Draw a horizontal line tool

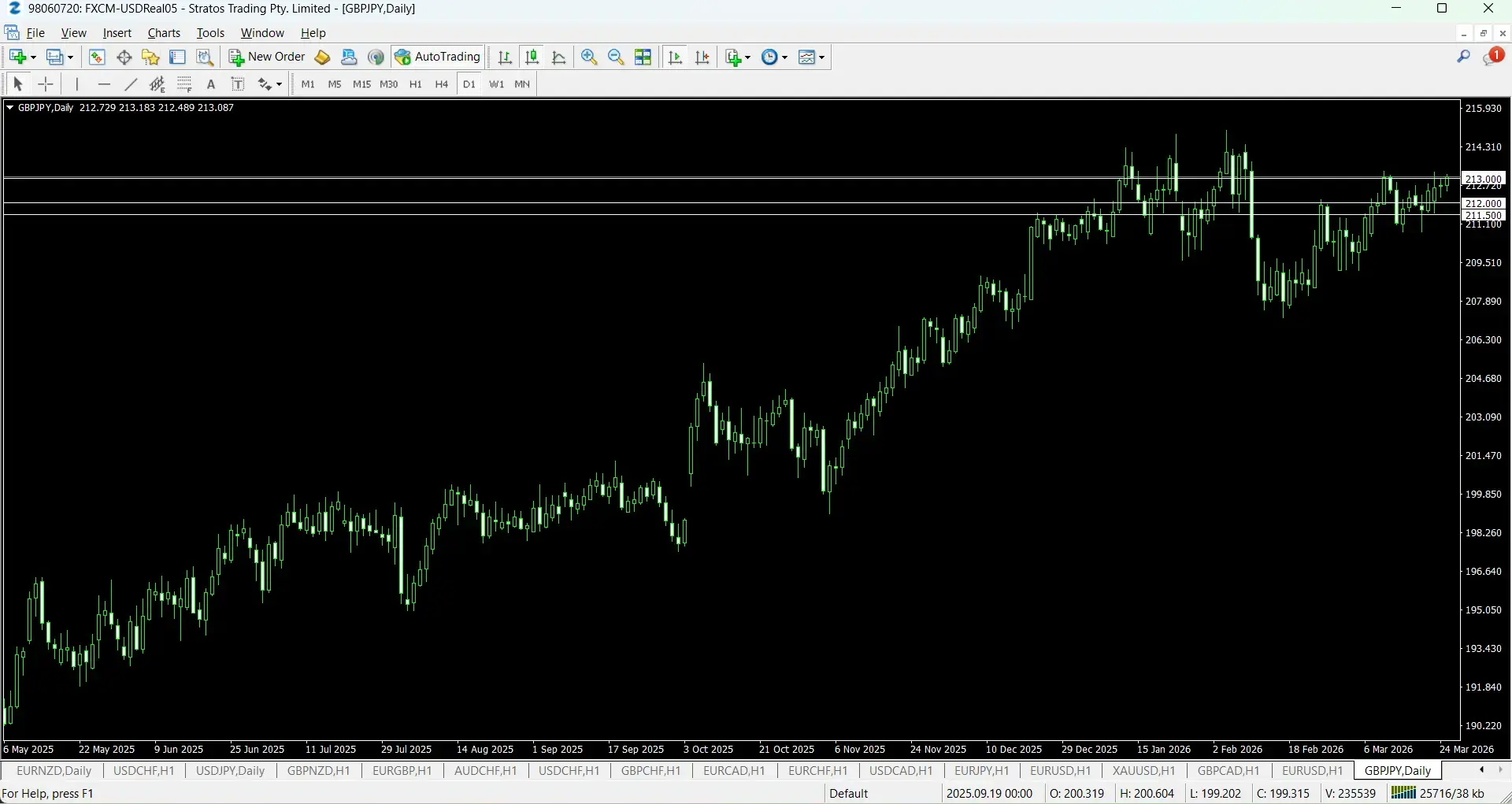[x=104, y=83]
